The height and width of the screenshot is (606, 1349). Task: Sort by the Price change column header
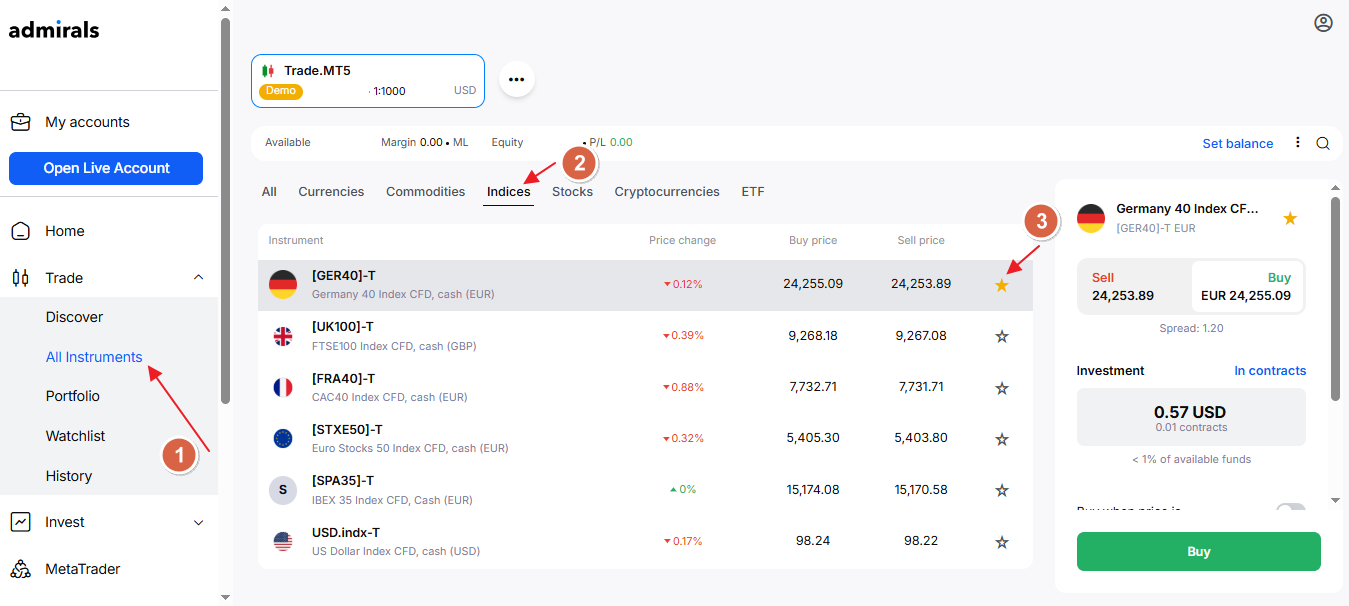[x=682, y=240]
